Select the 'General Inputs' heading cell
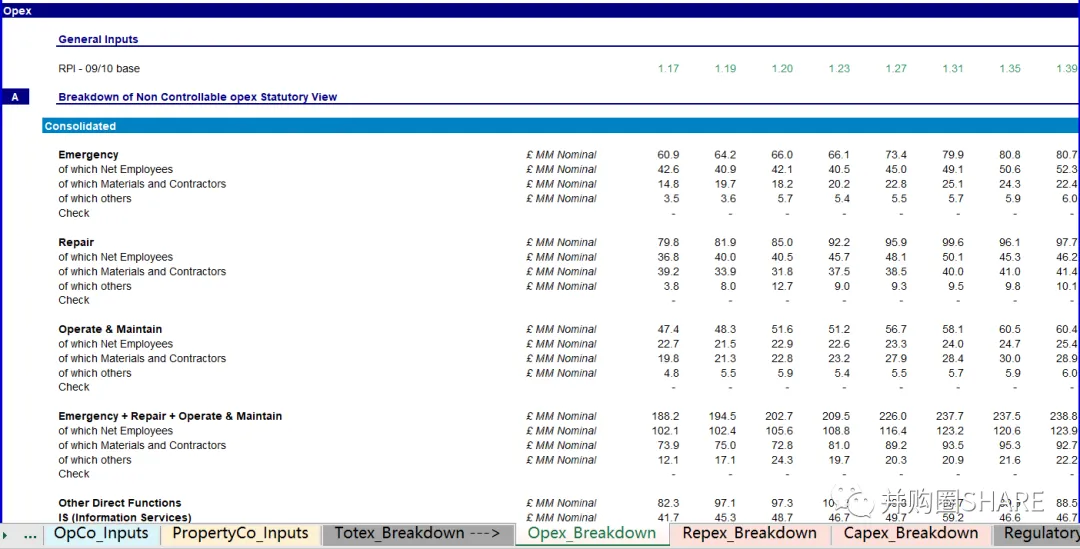Screen dimensions: 1080x549 (x=98, y=39)
